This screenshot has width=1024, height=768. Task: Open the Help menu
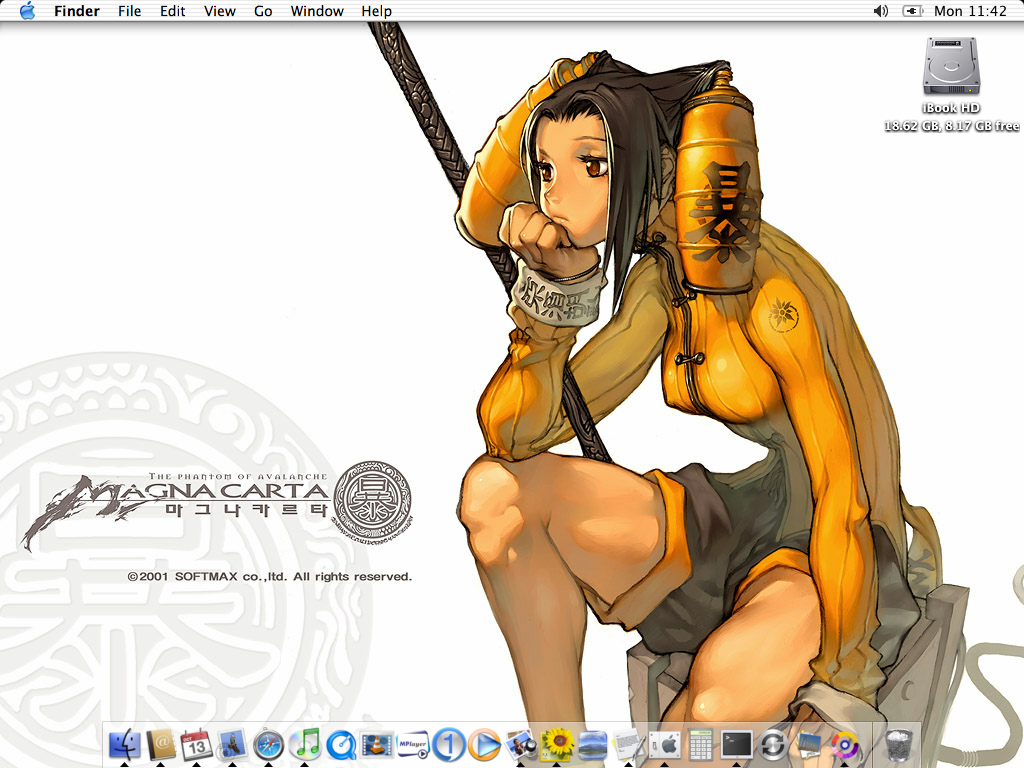coord(376,11)
